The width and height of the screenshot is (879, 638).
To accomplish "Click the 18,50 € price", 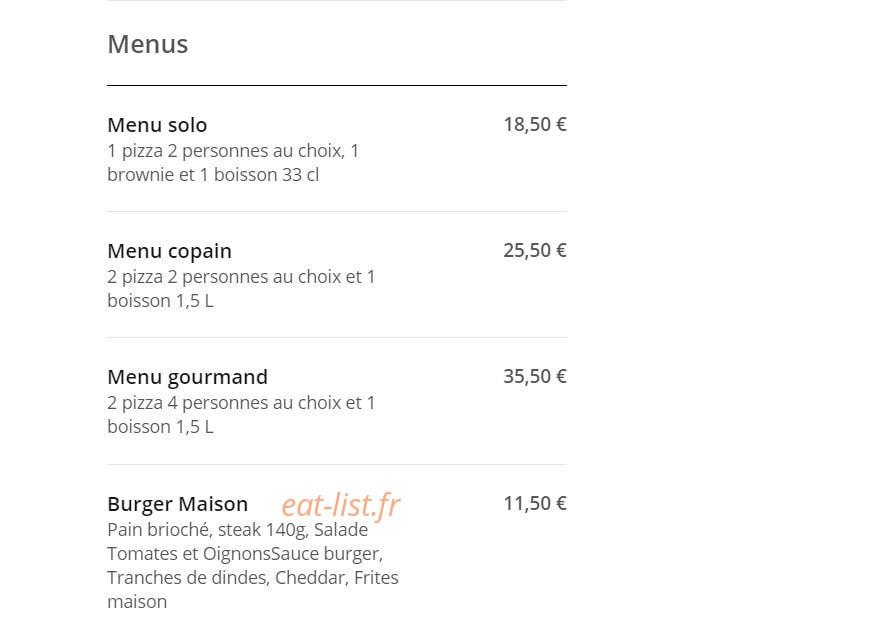I will tap(535, 124).
